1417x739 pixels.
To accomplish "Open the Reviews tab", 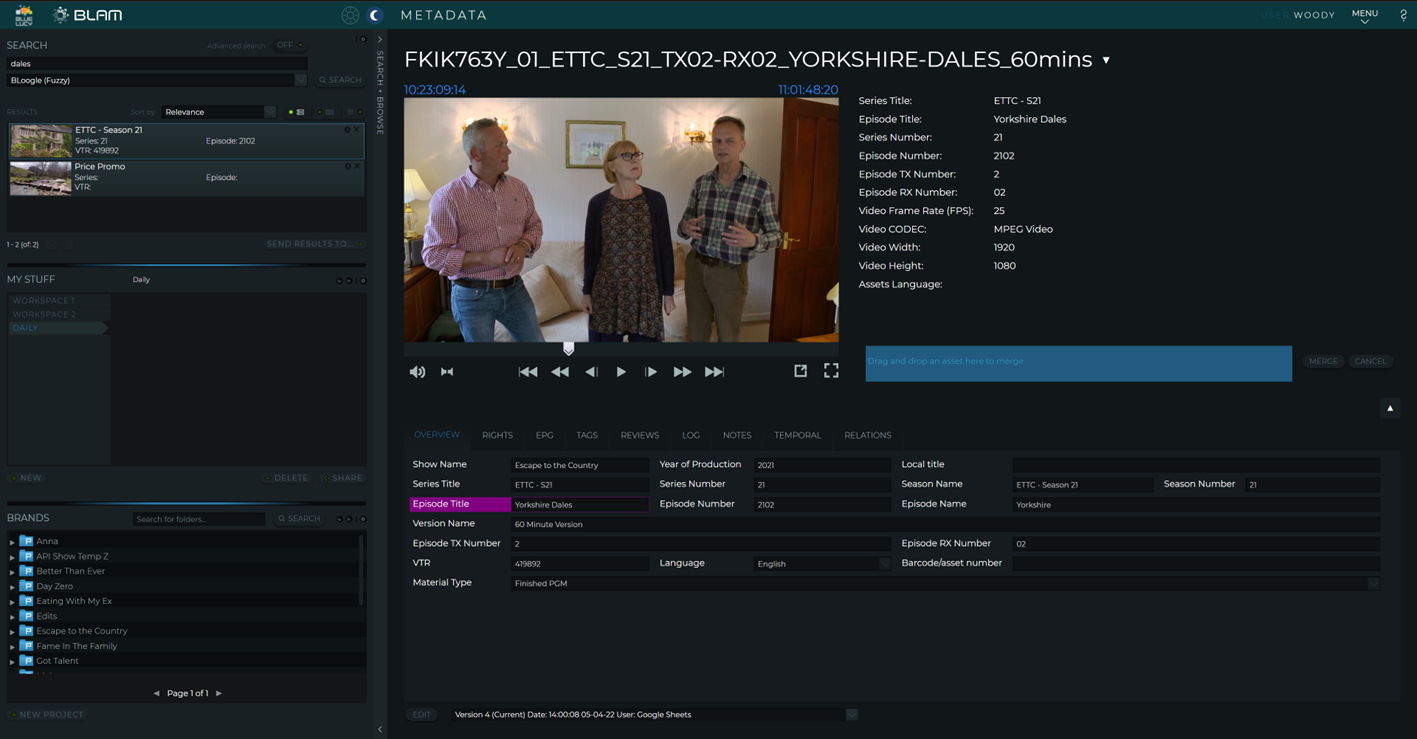I will click(x=639, y=435).
